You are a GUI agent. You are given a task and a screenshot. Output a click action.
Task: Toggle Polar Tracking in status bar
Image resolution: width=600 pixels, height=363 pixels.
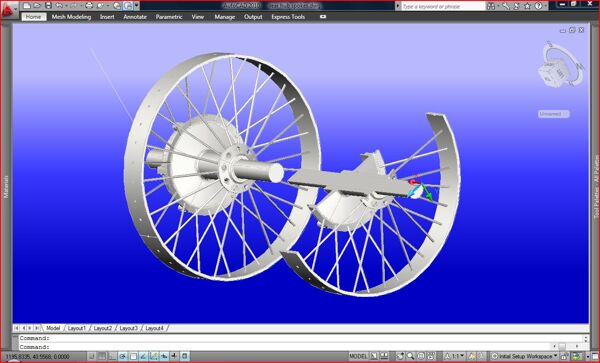(x=122, y=356)
